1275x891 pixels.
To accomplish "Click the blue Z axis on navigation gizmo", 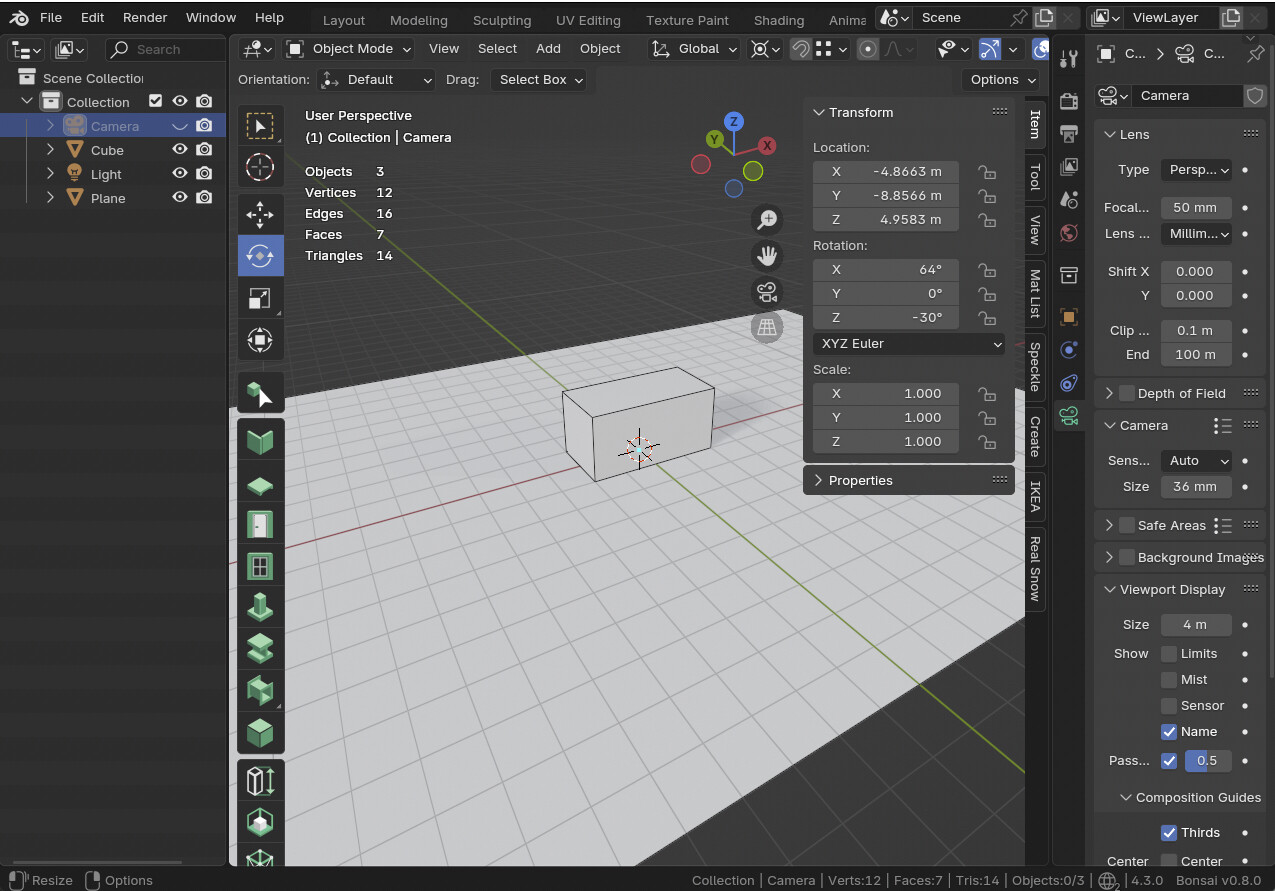I will click(x=734, y=121).
